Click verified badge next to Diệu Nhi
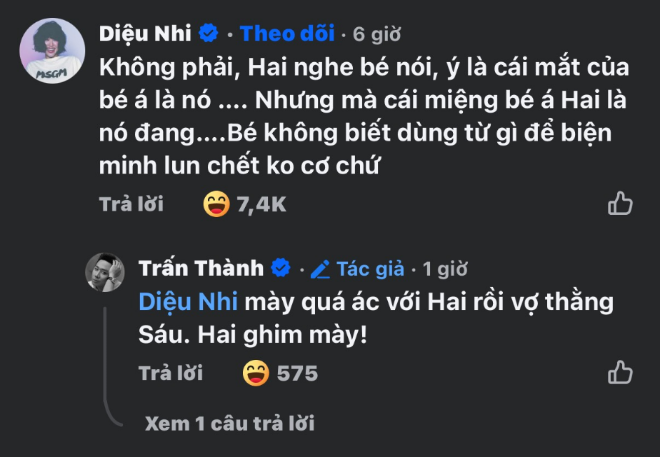The width and height of the screenshot is (660, 457). click(x=209, y=34)
